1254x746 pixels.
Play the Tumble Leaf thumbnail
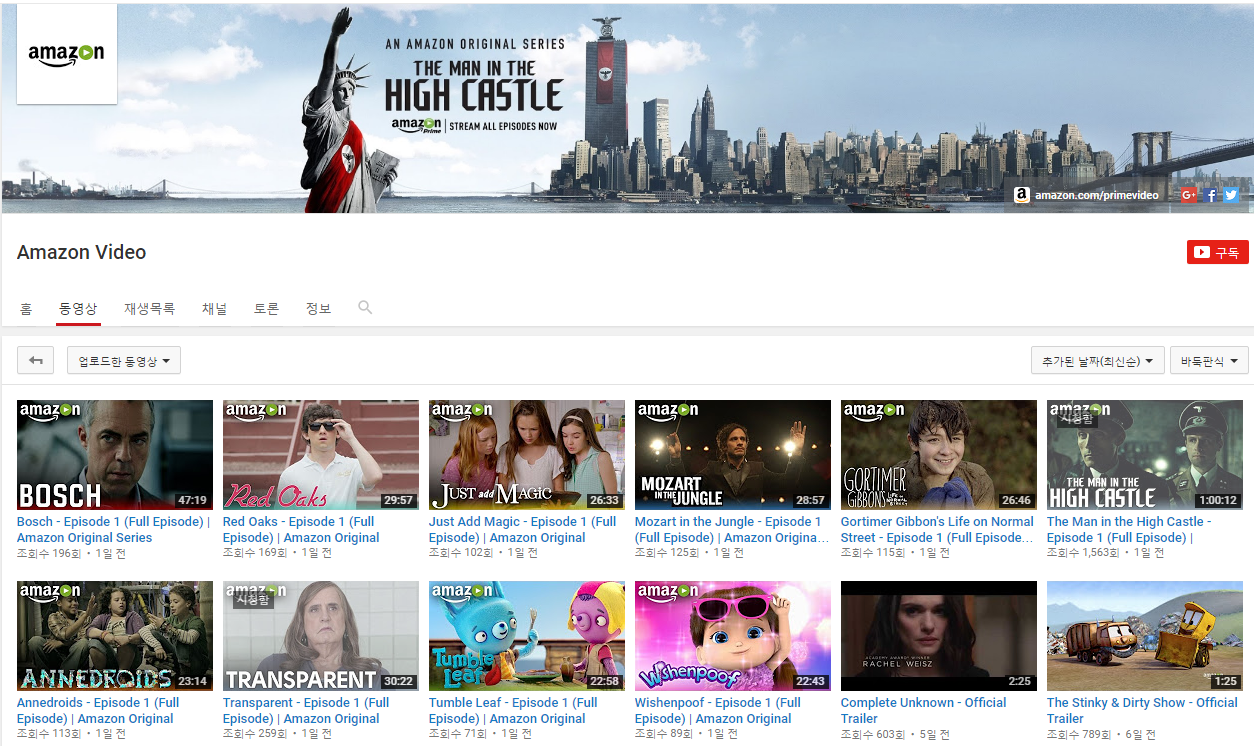(527, 636)
